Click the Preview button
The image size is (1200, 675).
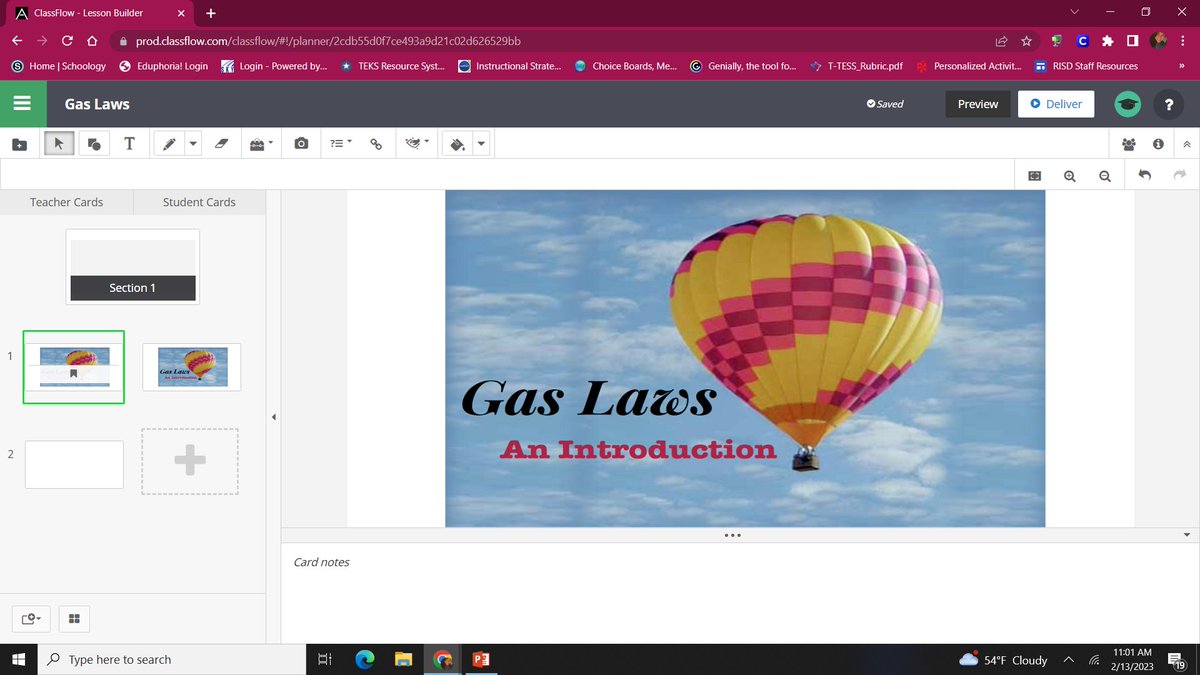pyautogui.click(x=977, y=104)
